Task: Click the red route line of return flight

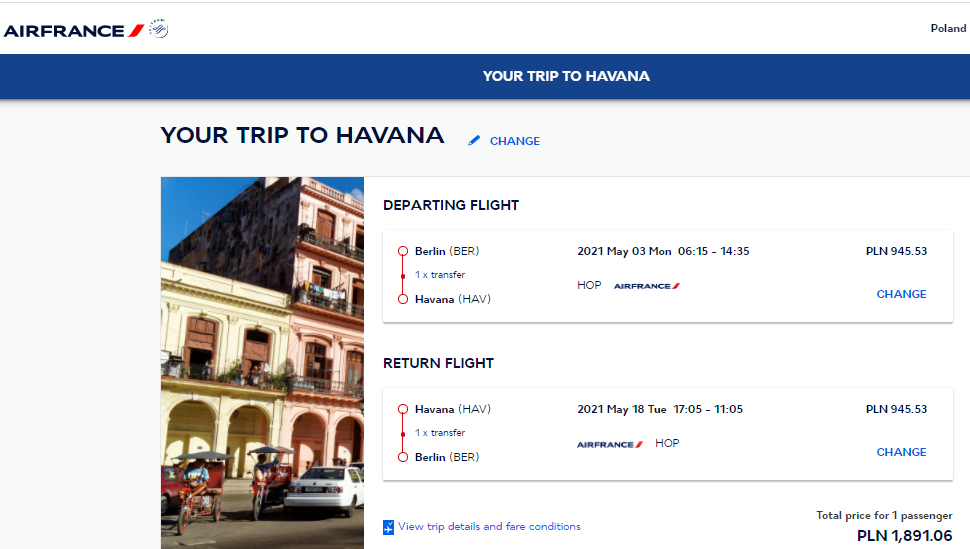Action: click(x=403, y=433)
